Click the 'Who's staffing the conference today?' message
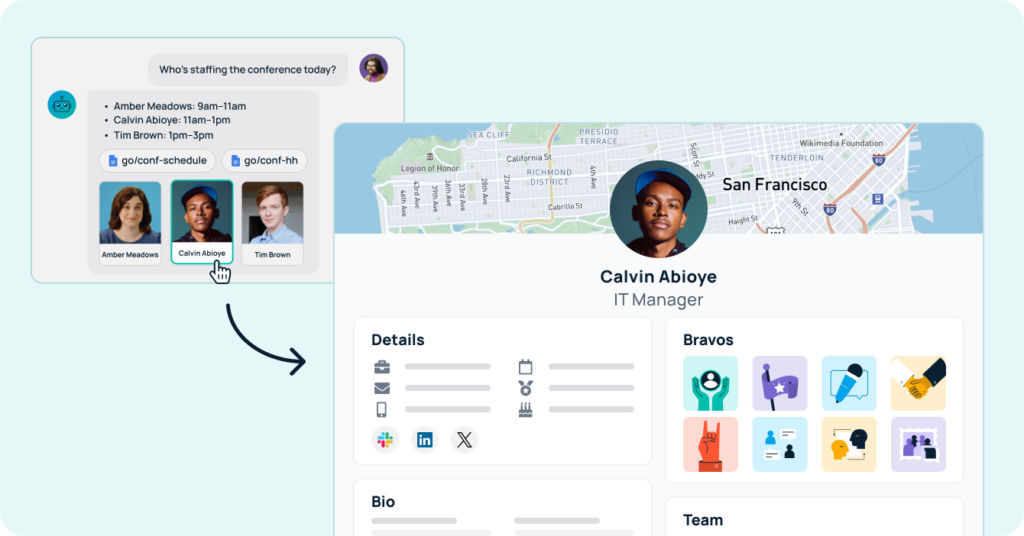 pyautogui.click(x=248, y=70)
